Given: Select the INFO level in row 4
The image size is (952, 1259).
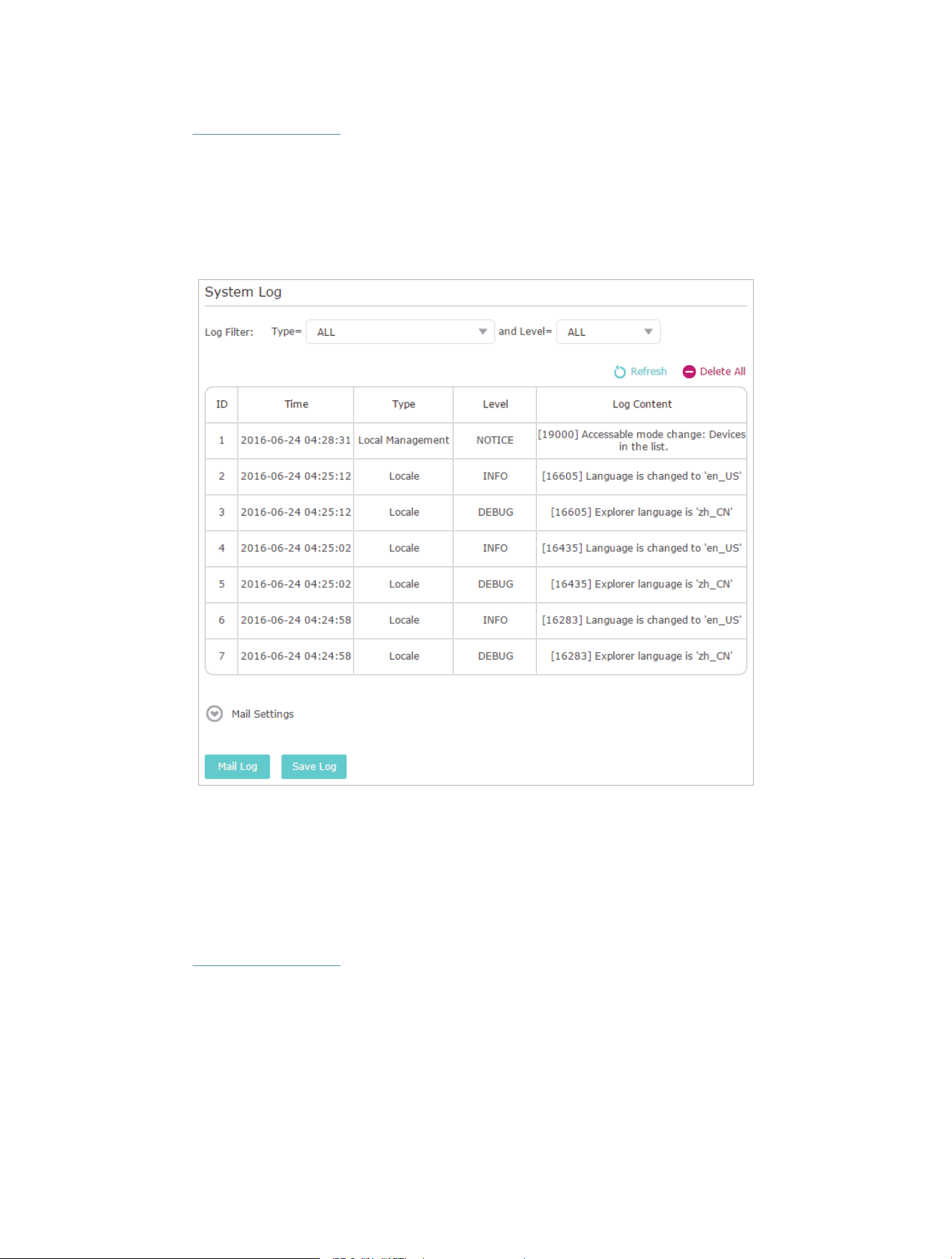Looking at the screenshot, I should pyautogui.click(x=495, y=548).
